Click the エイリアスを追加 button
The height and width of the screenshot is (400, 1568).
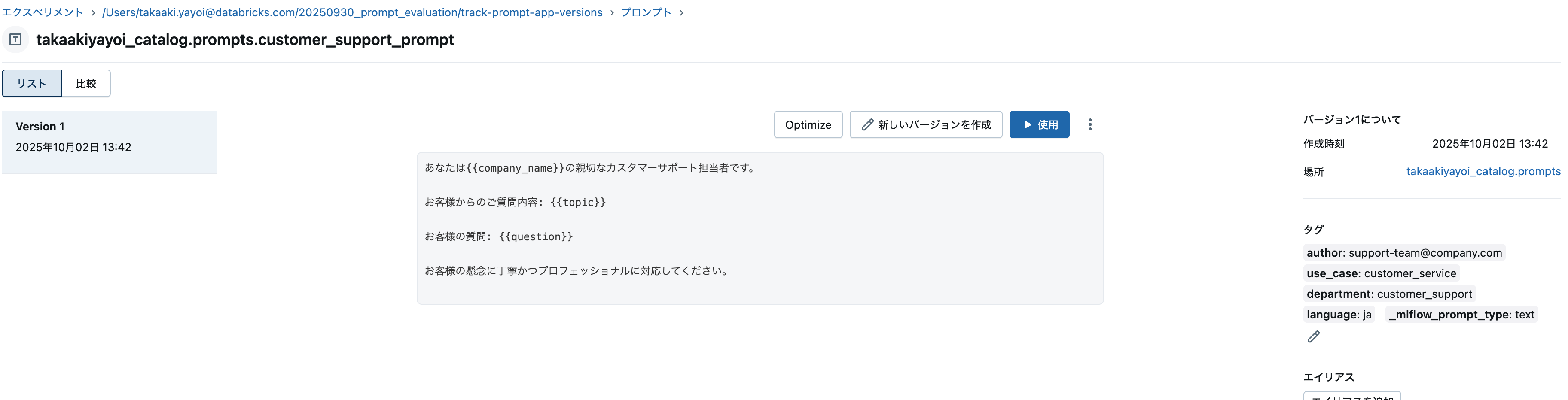point(1352,397)
